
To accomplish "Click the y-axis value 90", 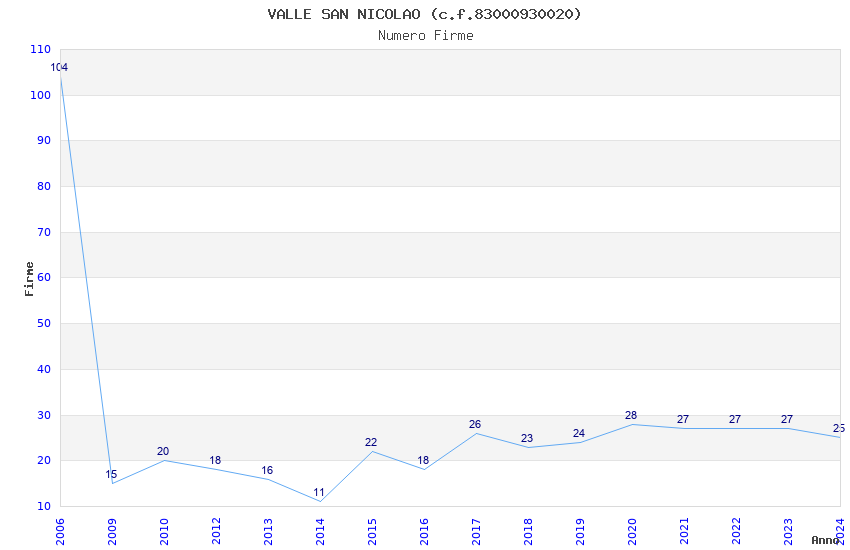I will click(44, 140).
